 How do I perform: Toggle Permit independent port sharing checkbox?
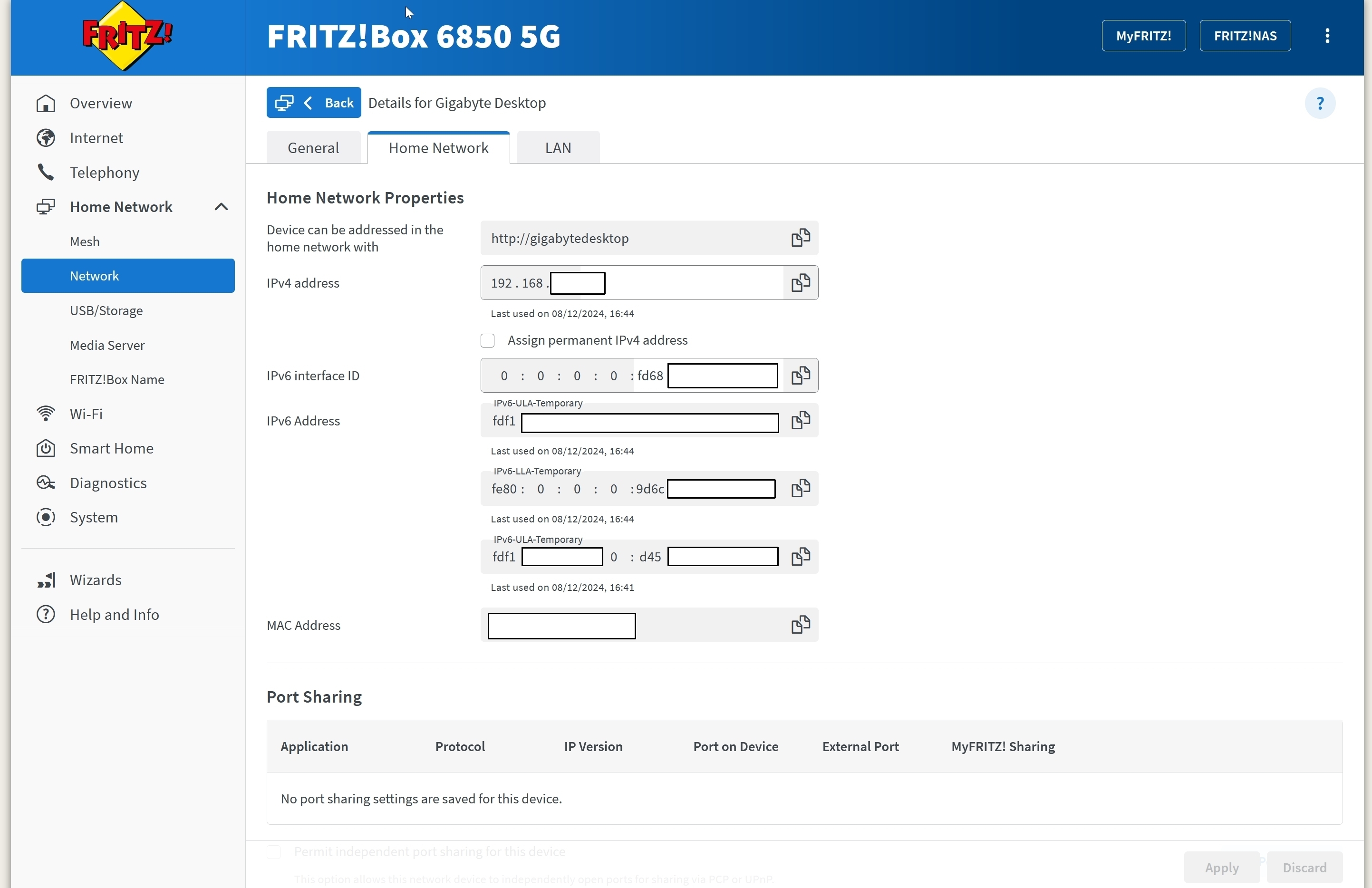[x=274, y=852]
